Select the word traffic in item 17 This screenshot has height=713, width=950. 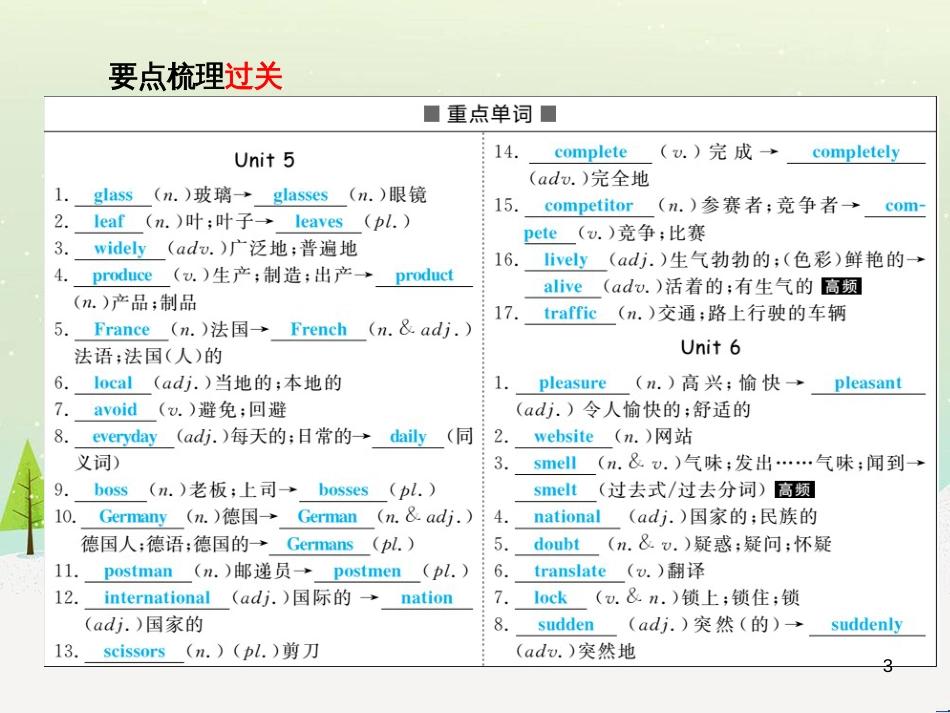click(570, 312)
